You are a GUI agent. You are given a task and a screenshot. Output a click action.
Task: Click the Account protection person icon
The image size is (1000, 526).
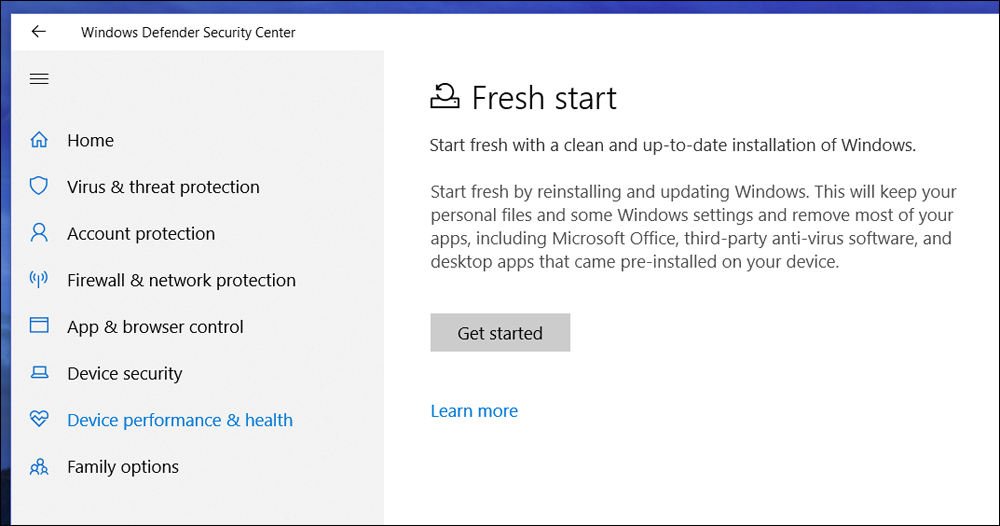coord(39,233)
